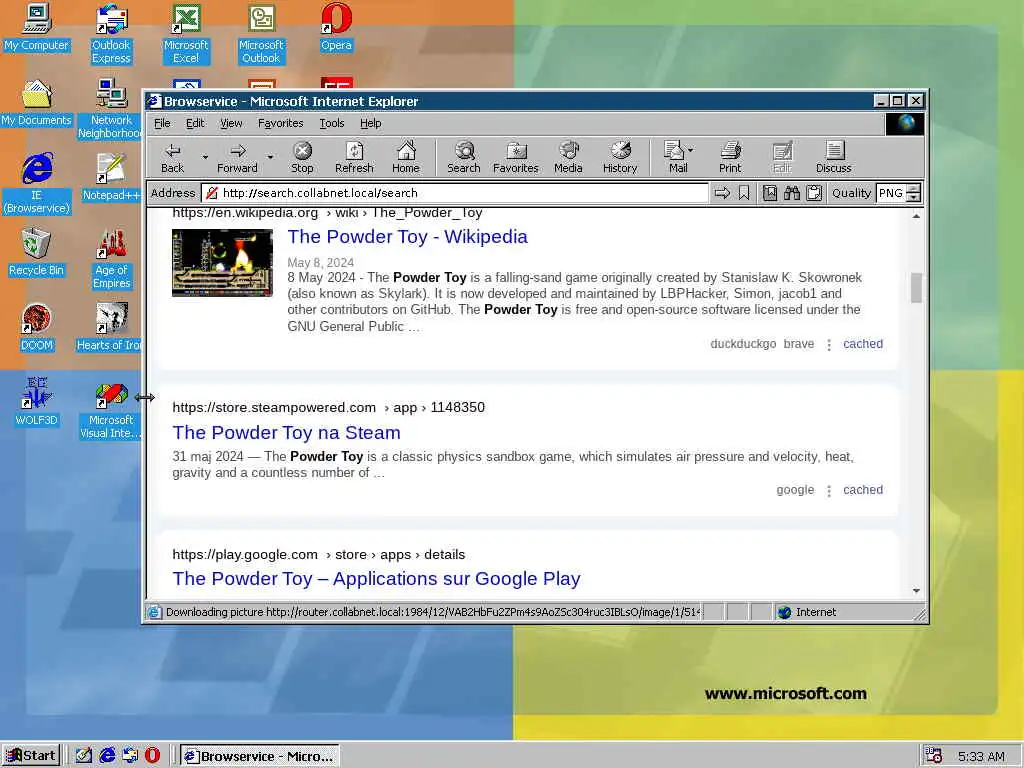Open the Forward button history dropdown arrow
This screenshot has width=1024, height=768.
pyautogui.click(x=270, y=157)
